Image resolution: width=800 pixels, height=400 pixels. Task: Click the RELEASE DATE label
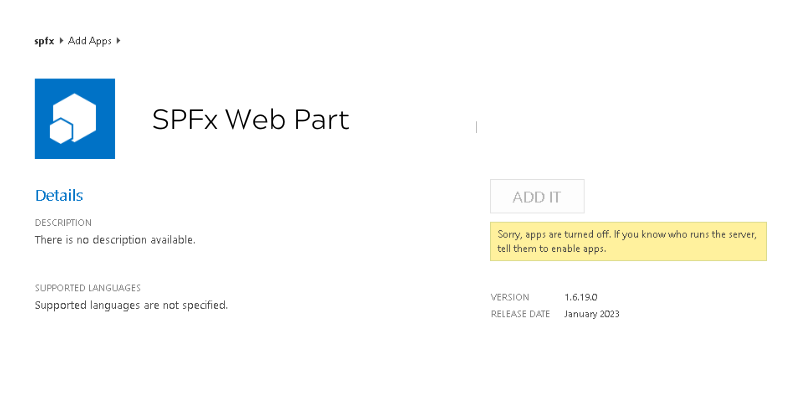click(x=520, y=314)
